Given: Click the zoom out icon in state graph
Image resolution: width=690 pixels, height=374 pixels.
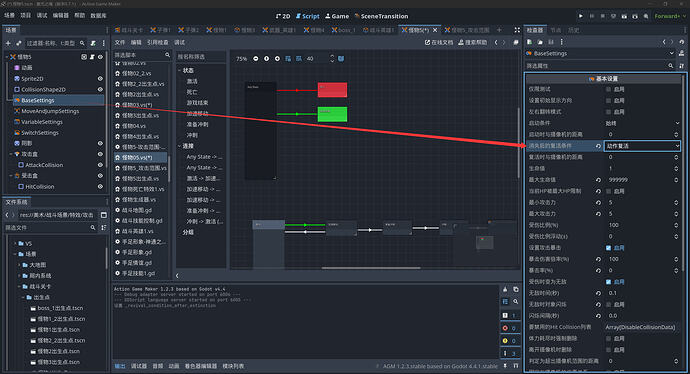Looking at the screenshot, I should coord(256,59).
